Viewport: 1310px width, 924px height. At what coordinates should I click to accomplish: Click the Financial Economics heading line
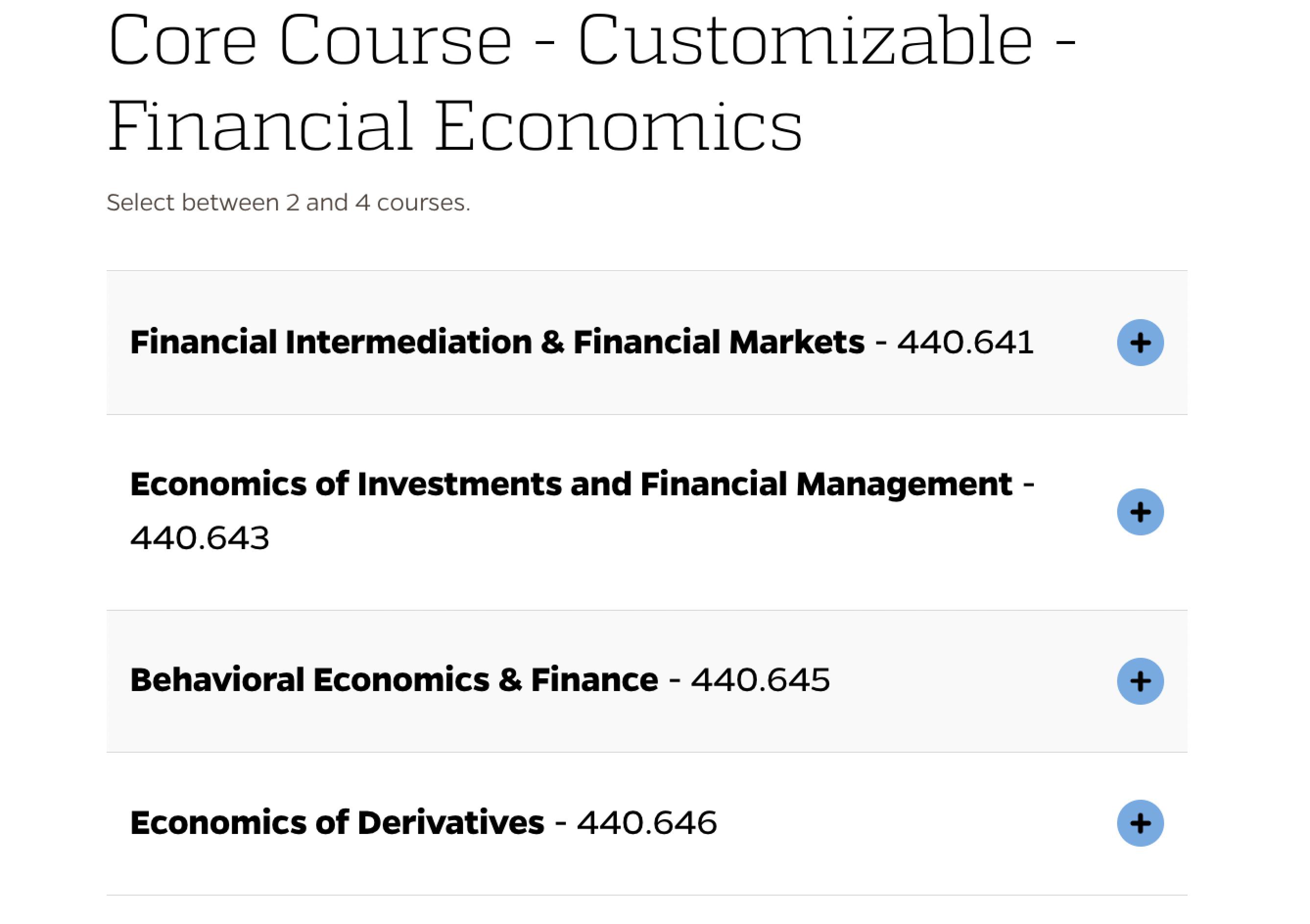tap(455, 127)
